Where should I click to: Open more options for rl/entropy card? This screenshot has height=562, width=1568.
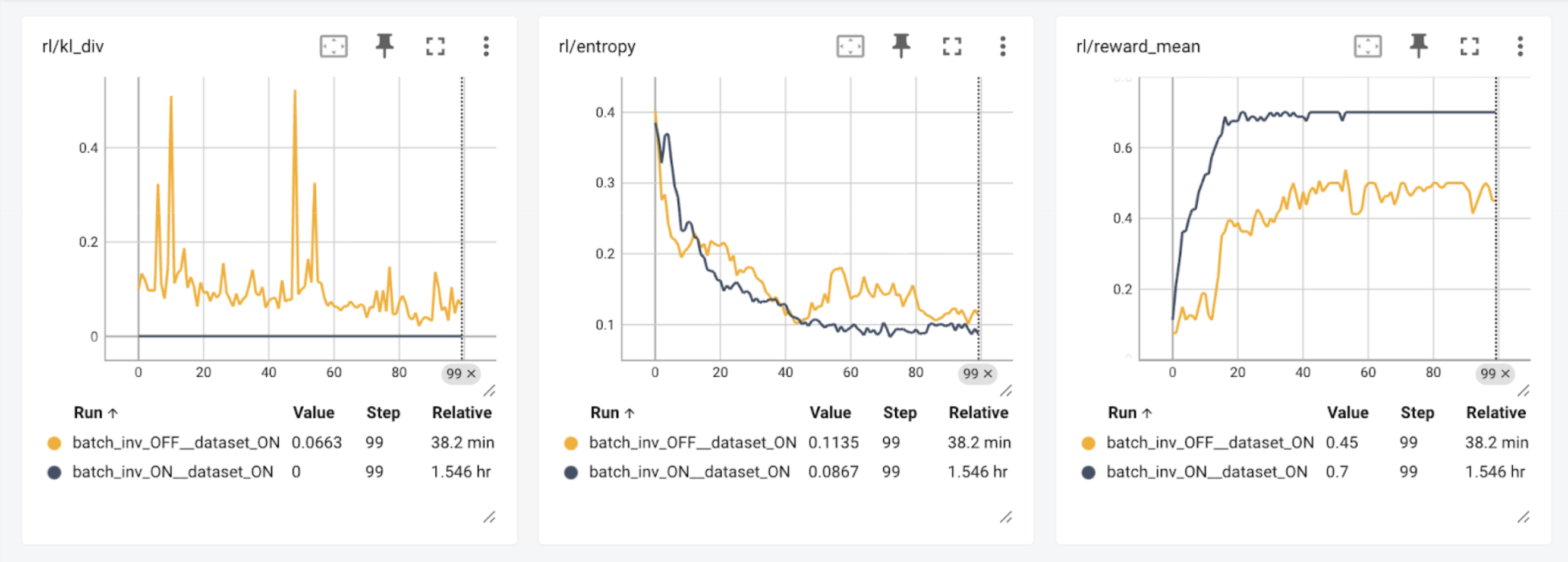tap(1003, 46)
